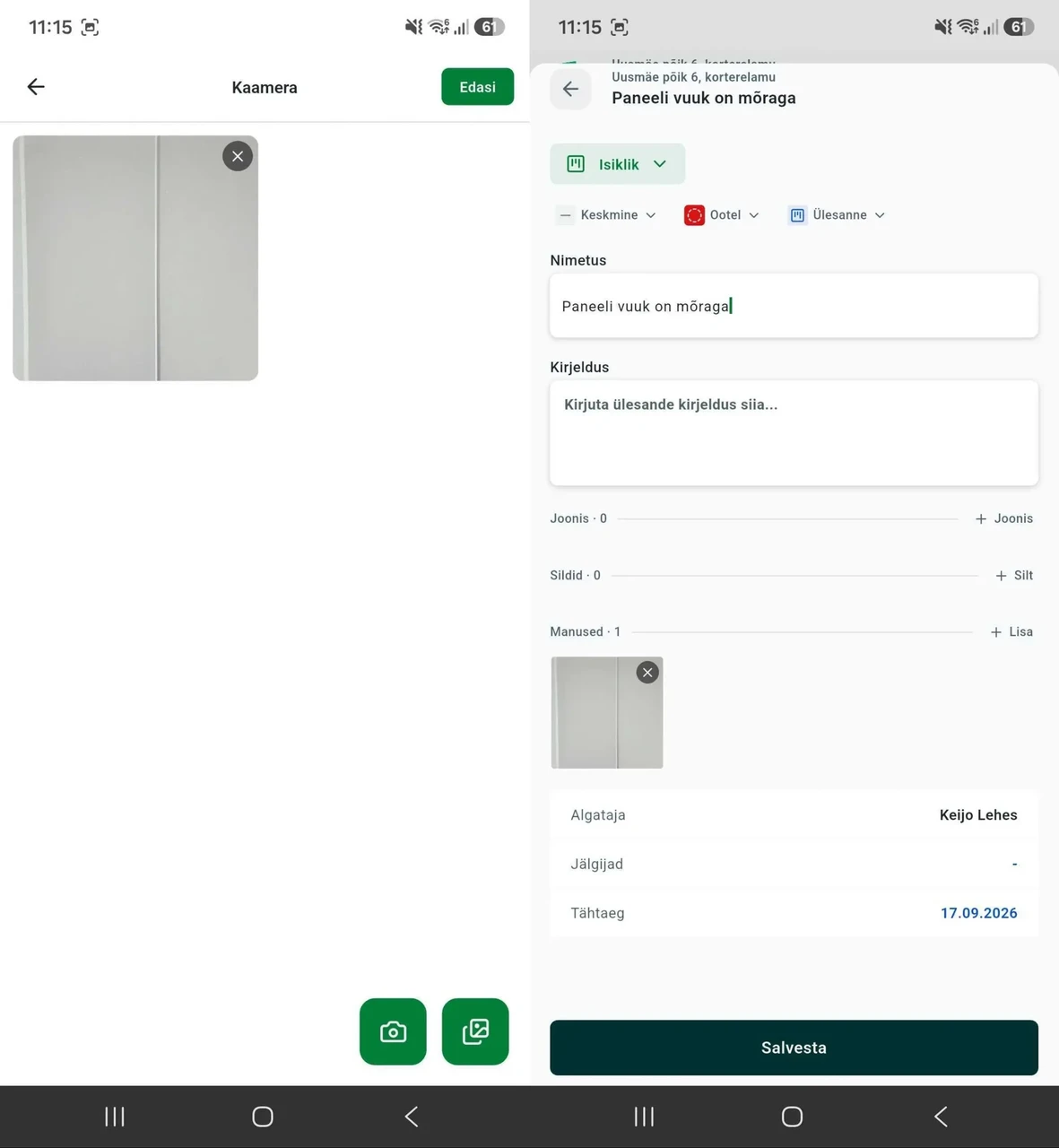Screen dimensions: 1059x1148
Task: Take a new photo with the camera button
Action: click(393, 1031)
